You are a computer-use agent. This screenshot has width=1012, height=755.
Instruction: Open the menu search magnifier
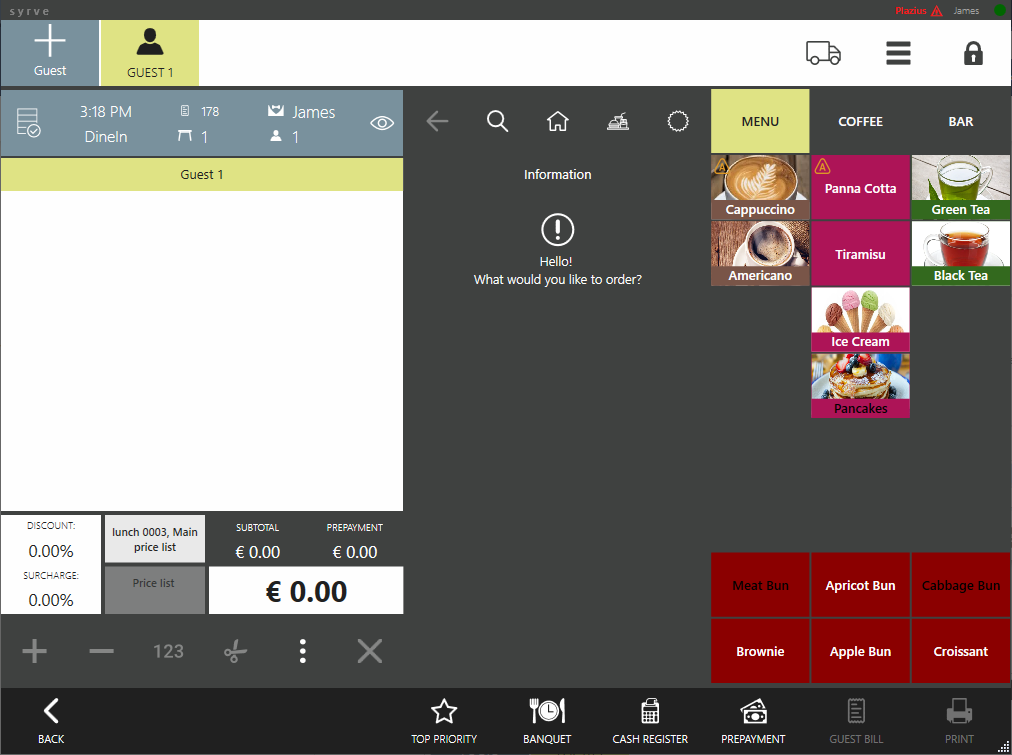point(497,121)
